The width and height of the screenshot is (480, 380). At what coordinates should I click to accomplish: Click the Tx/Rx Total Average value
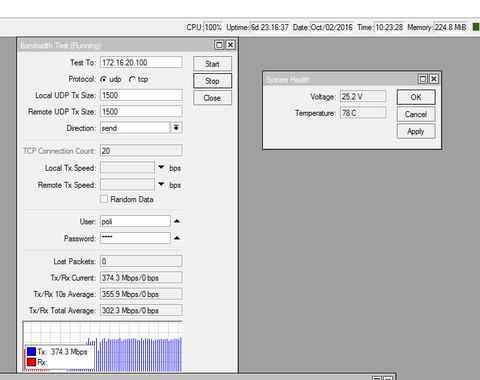(x=141, y=310)
